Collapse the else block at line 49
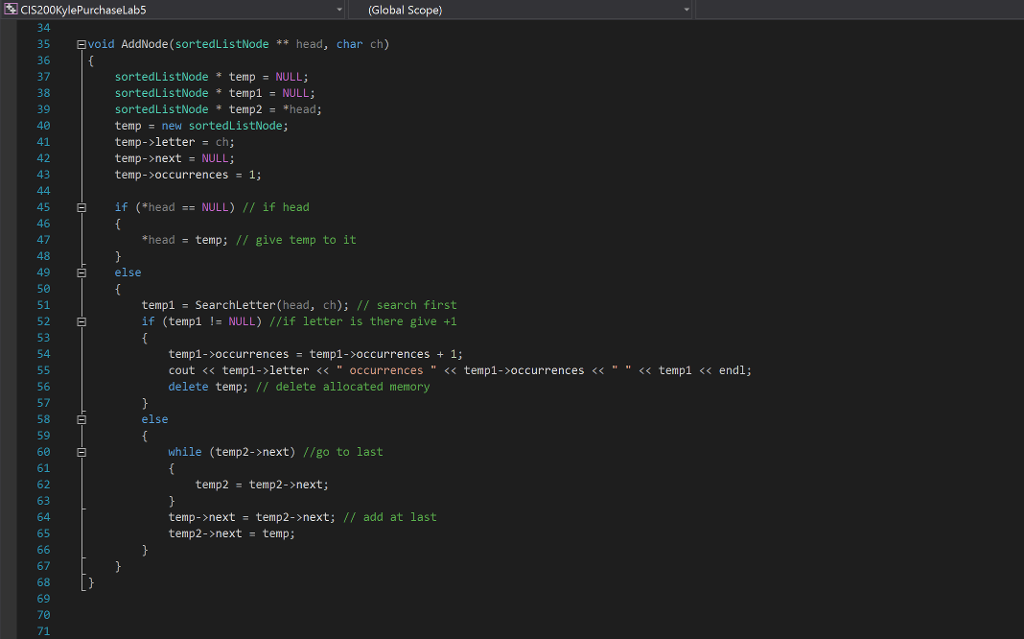Image resolution: width=1024 pixels, height=639 pixels. (81, 272)
